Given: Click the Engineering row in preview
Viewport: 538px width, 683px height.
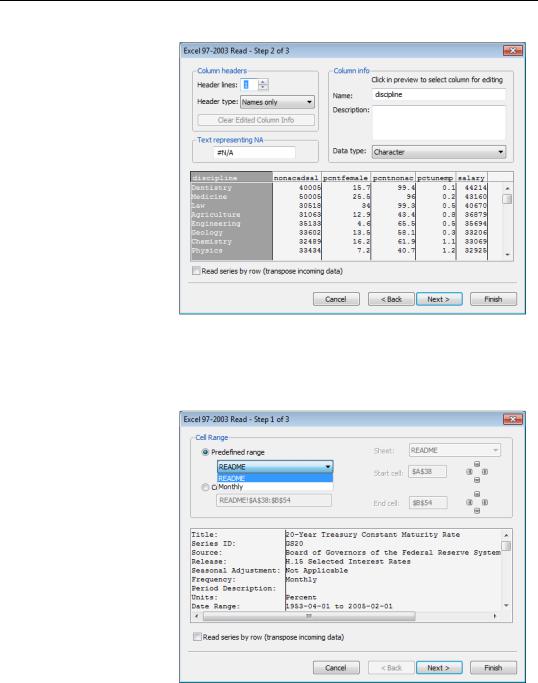Looking at the screenshot, I should click(x=339, y=223).
